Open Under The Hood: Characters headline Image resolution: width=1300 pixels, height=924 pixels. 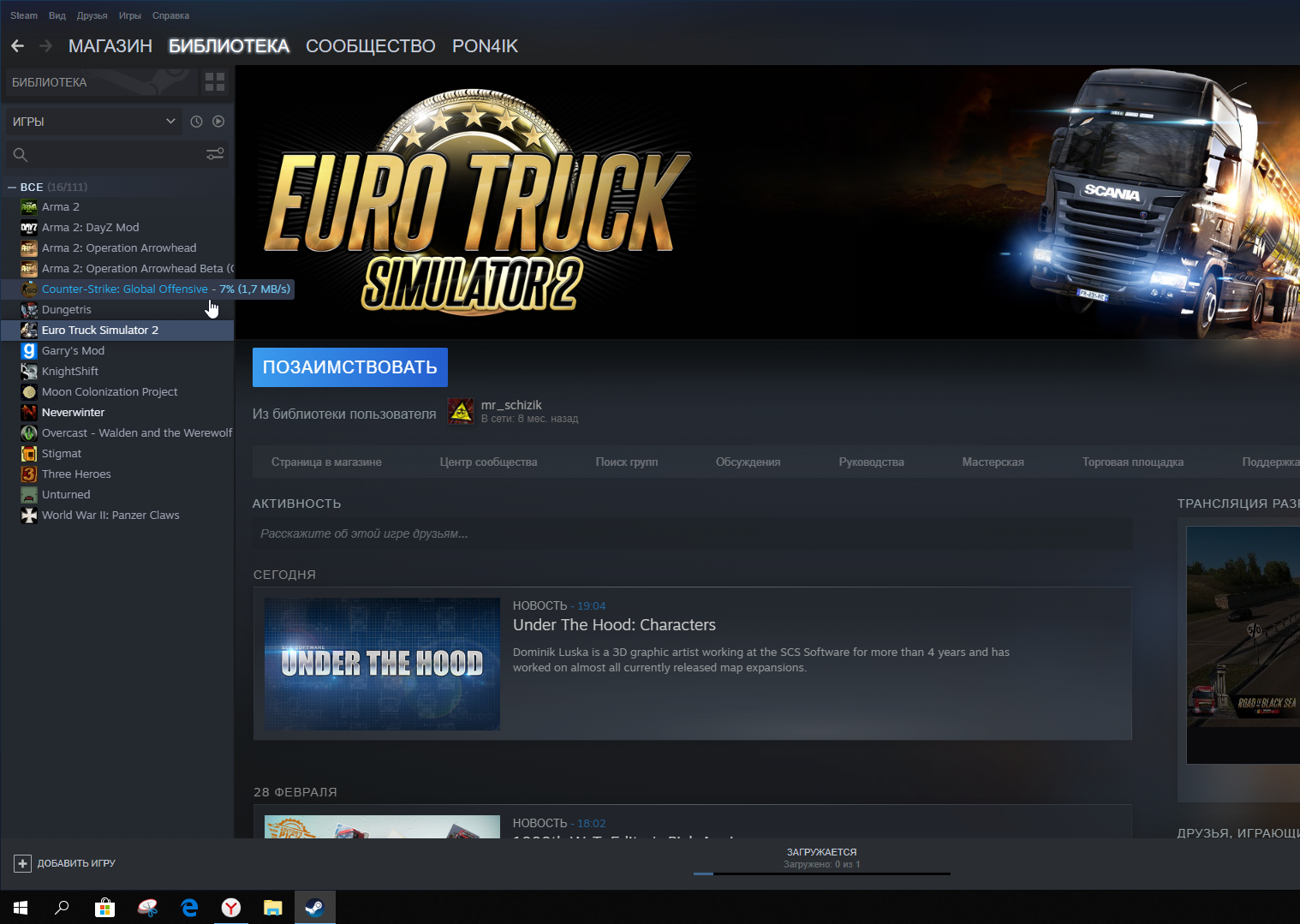pyautogui.click(x=614, y=625)
